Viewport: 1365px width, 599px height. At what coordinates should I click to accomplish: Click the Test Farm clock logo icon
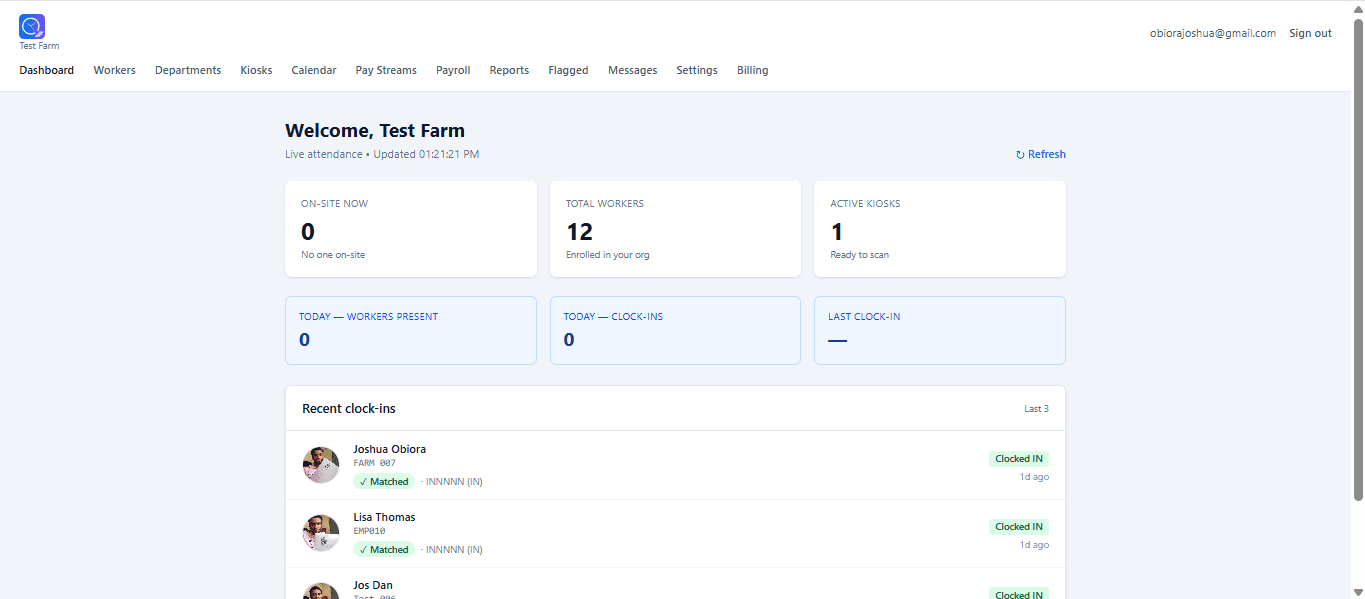[x=32, y=27]
